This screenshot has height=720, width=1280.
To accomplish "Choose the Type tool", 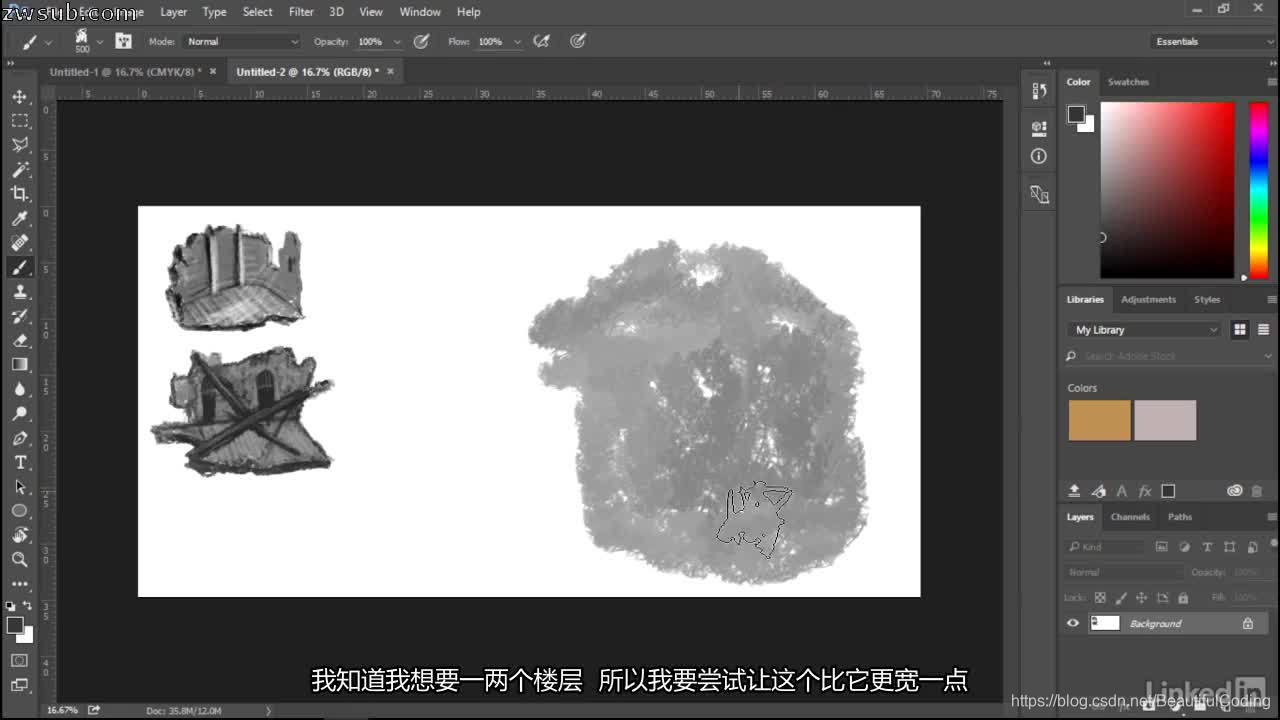I will 20,462.
